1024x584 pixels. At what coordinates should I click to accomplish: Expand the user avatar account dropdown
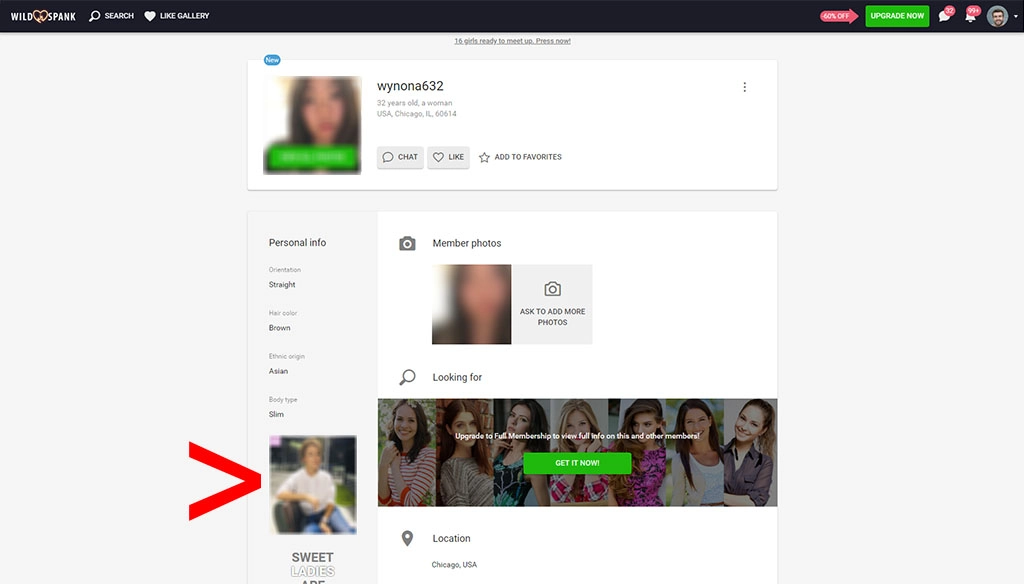coord(1000,16)
